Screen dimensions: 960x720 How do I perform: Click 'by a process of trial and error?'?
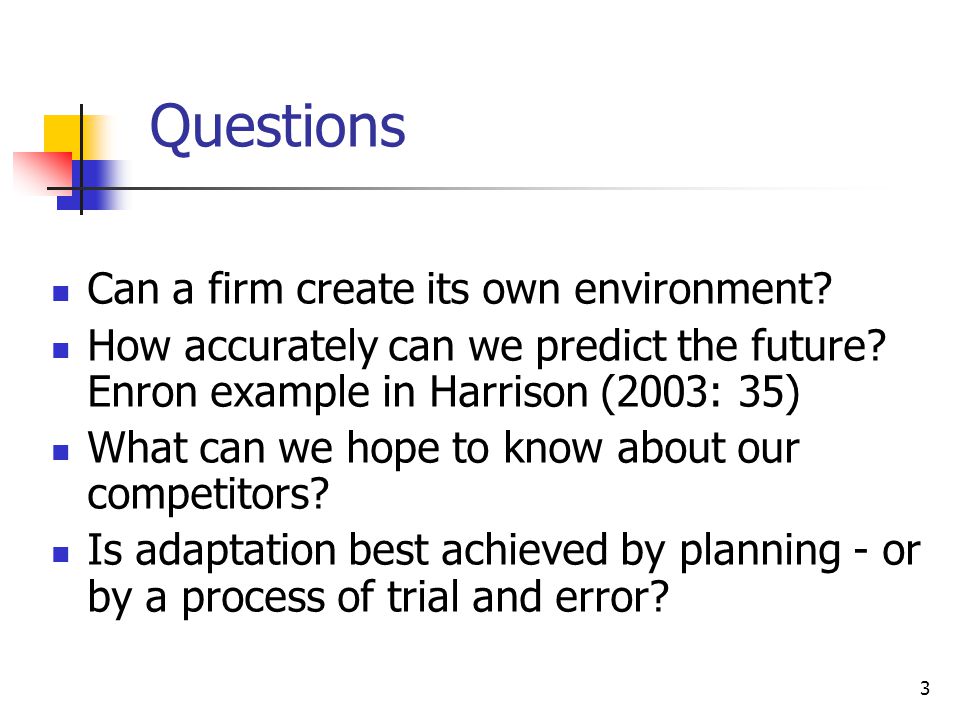(x=378, y=597)
